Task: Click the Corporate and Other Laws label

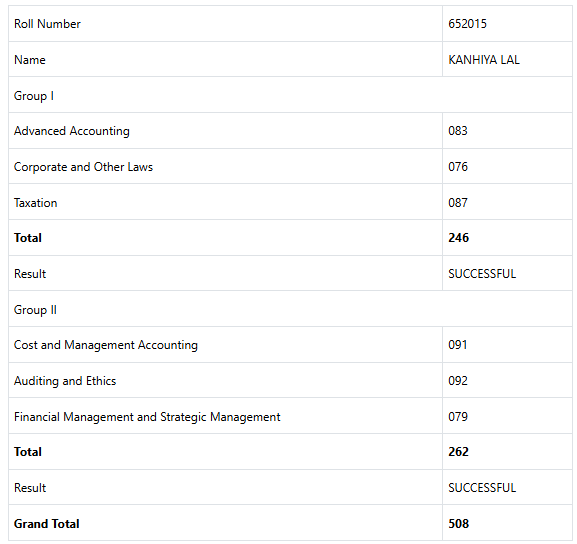Action: [83, 167]
